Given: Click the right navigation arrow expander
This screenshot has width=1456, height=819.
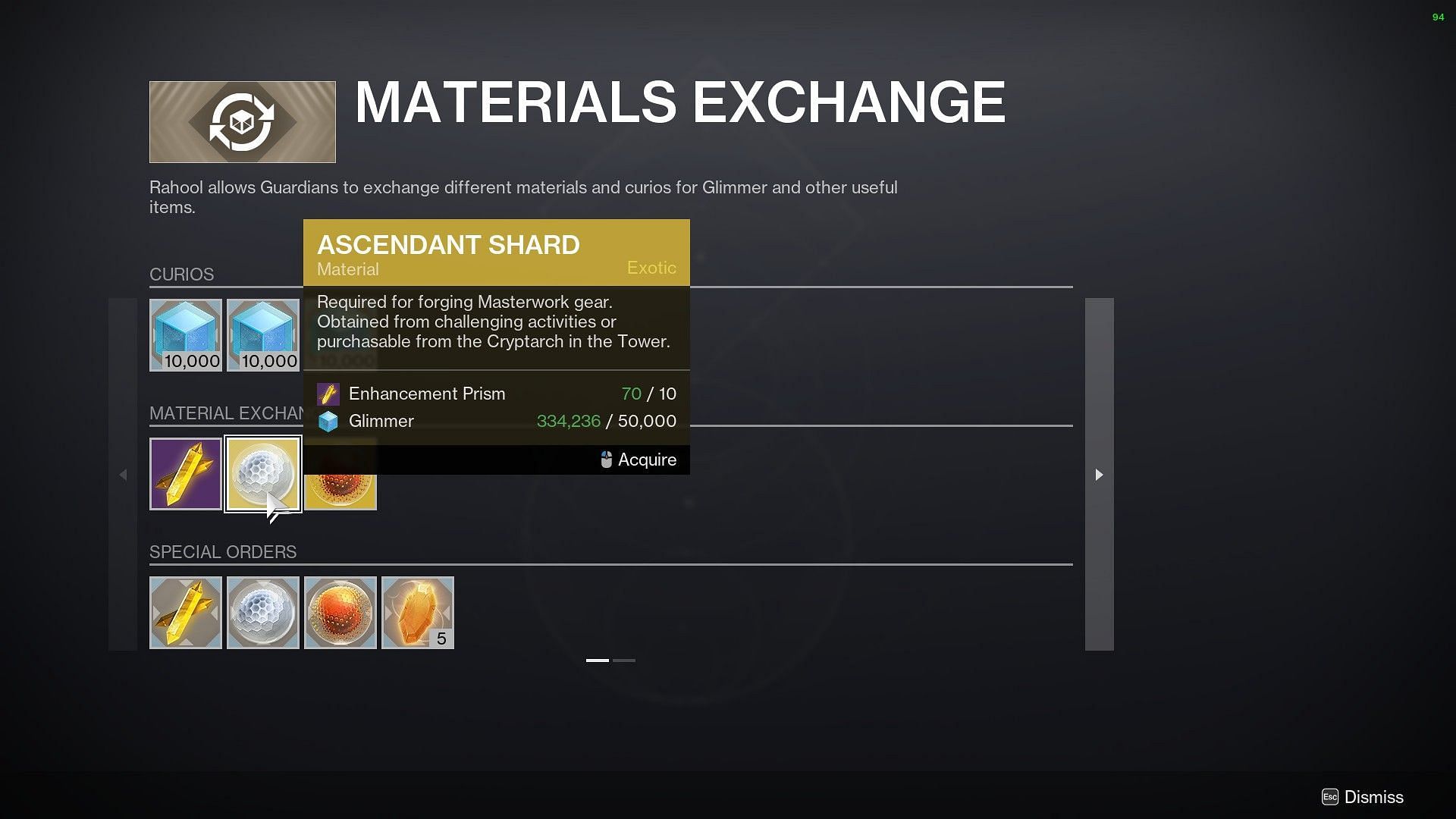Looking at the screenshot, I should coord(1097,474).
